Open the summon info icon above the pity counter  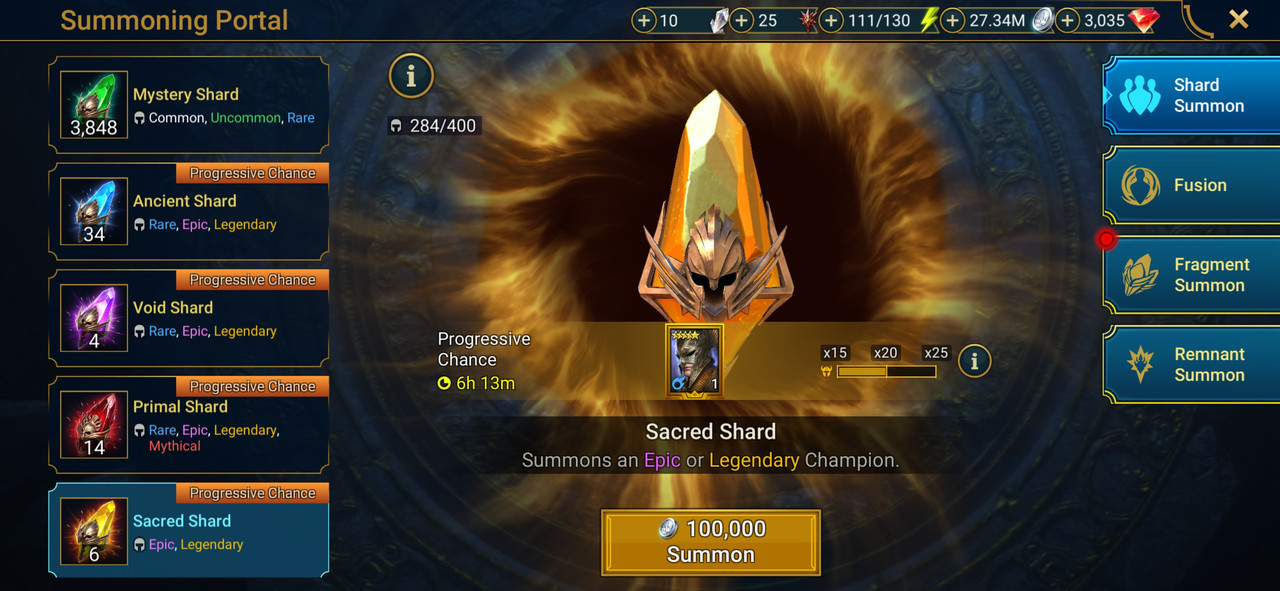pos(410,74)
